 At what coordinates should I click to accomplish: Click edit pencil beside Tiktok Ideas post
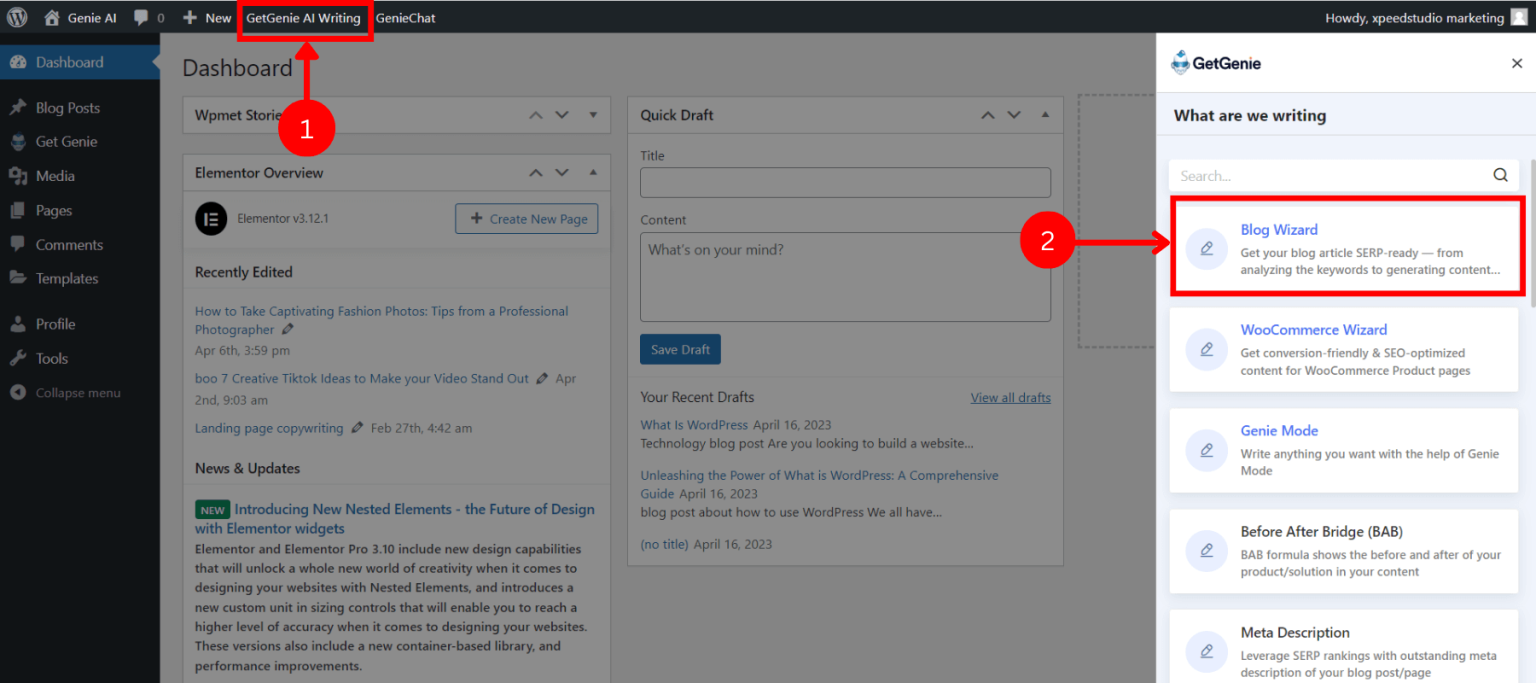point(542,379)
